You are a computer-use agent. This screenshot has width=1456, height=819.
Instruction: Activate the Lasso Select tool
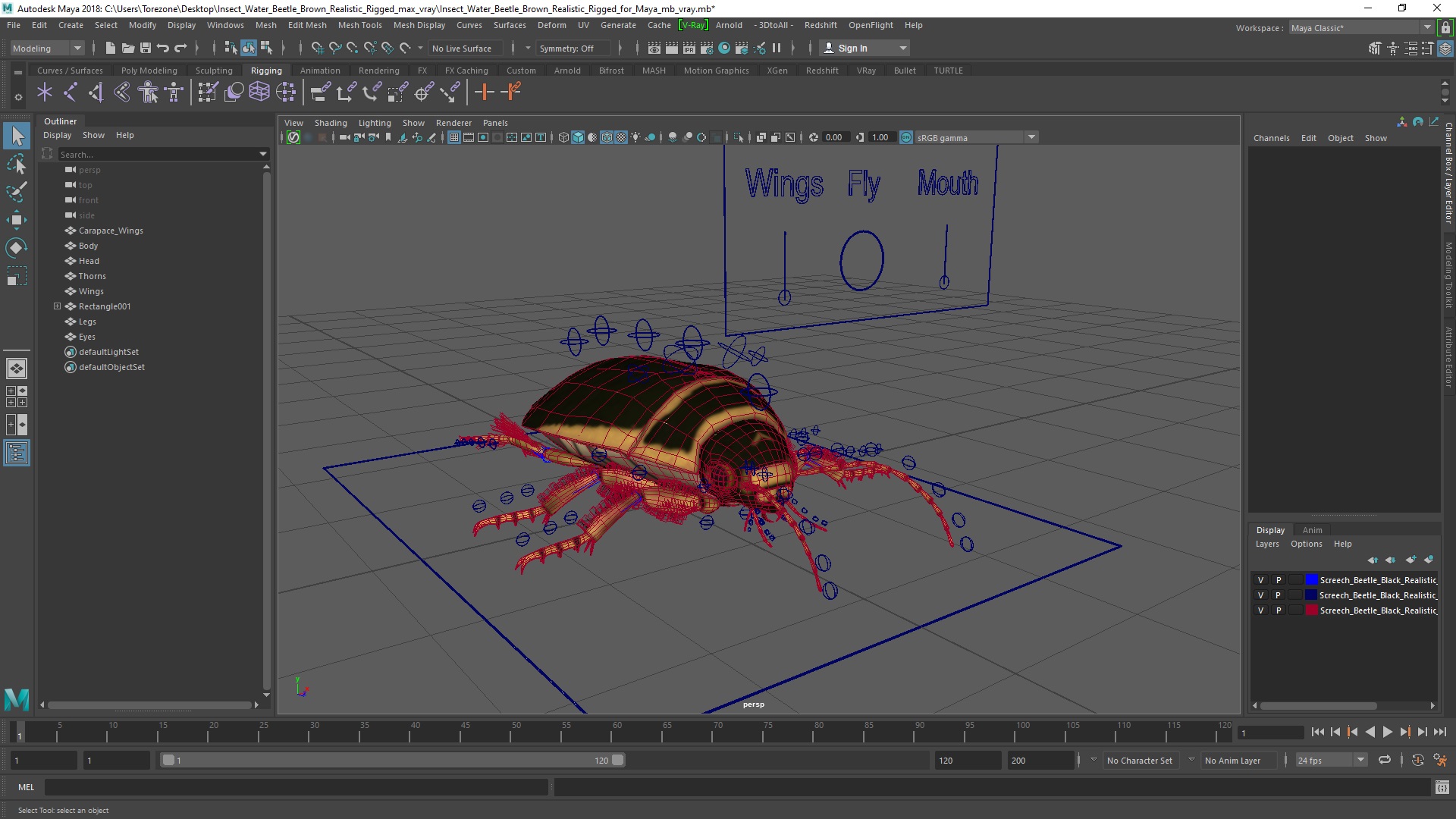click(17, 164)
